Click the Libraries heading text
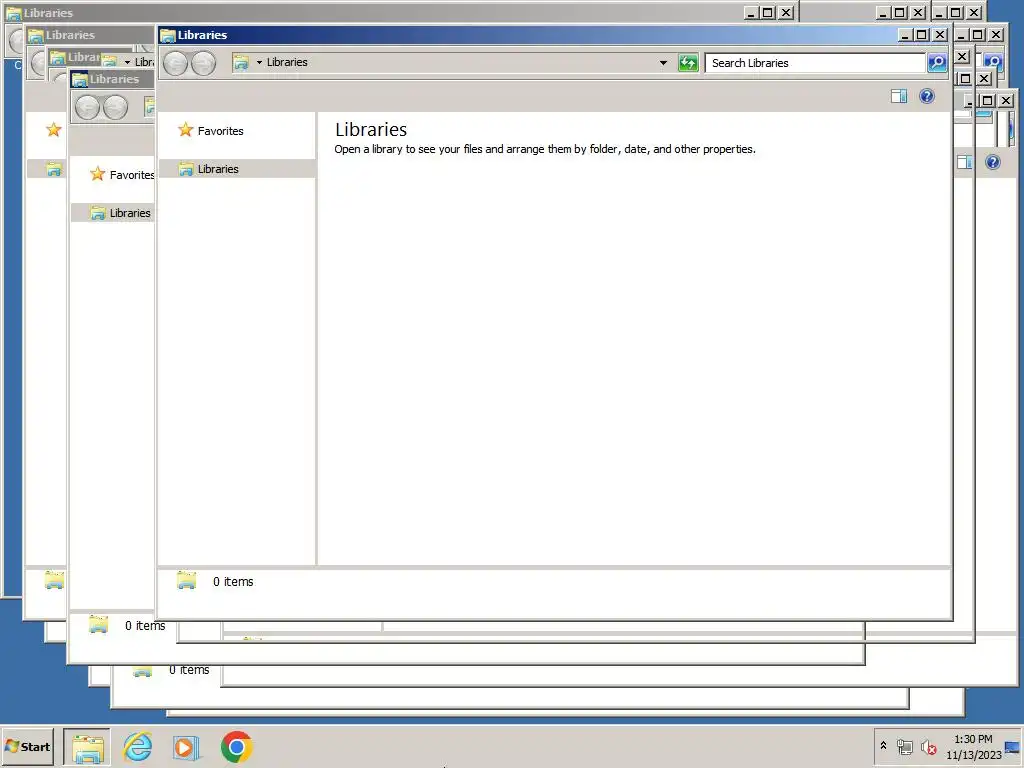 click(371, 129)
